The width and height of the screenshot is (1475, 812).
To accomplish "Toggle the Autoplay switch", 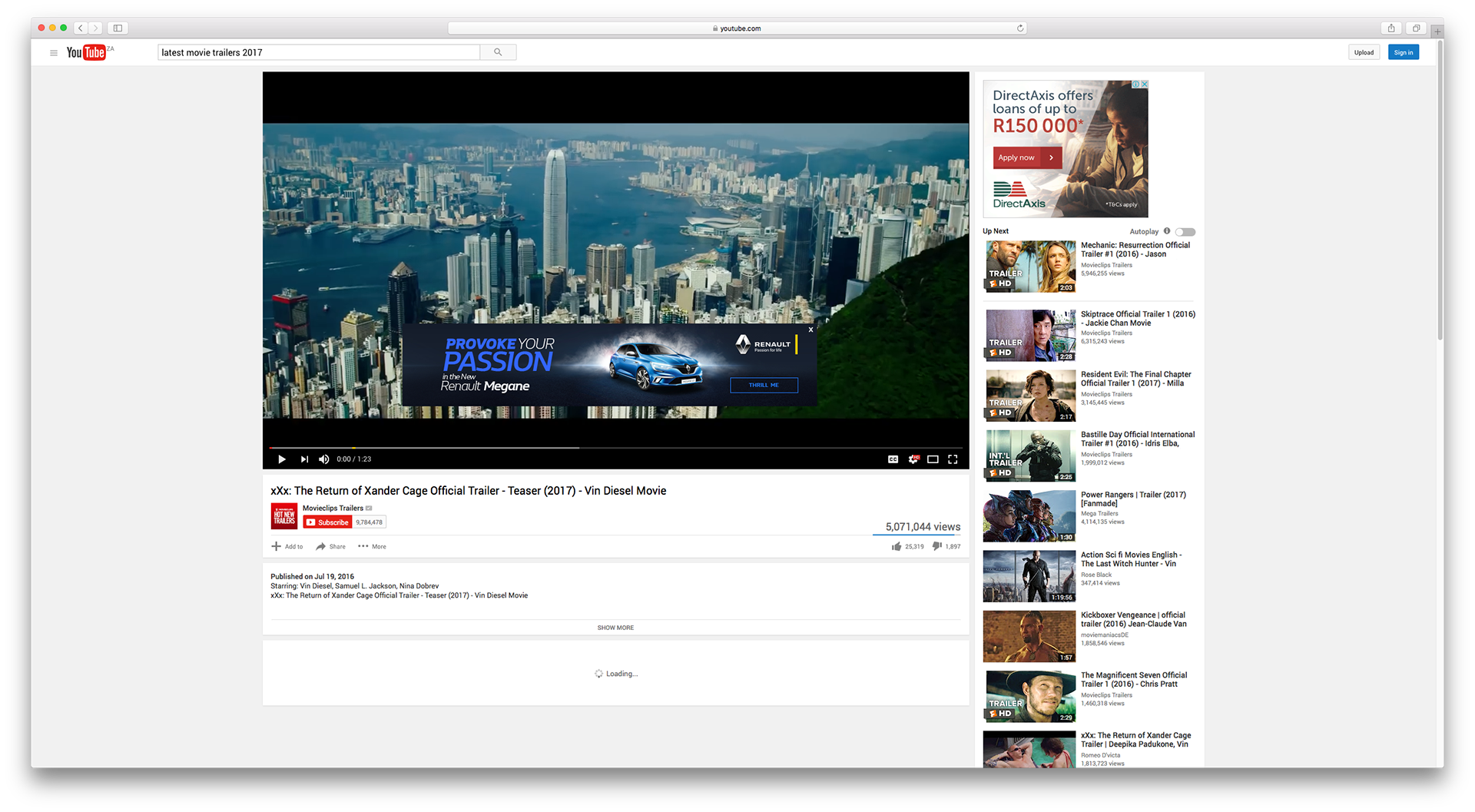I will tap(1185, 232).
